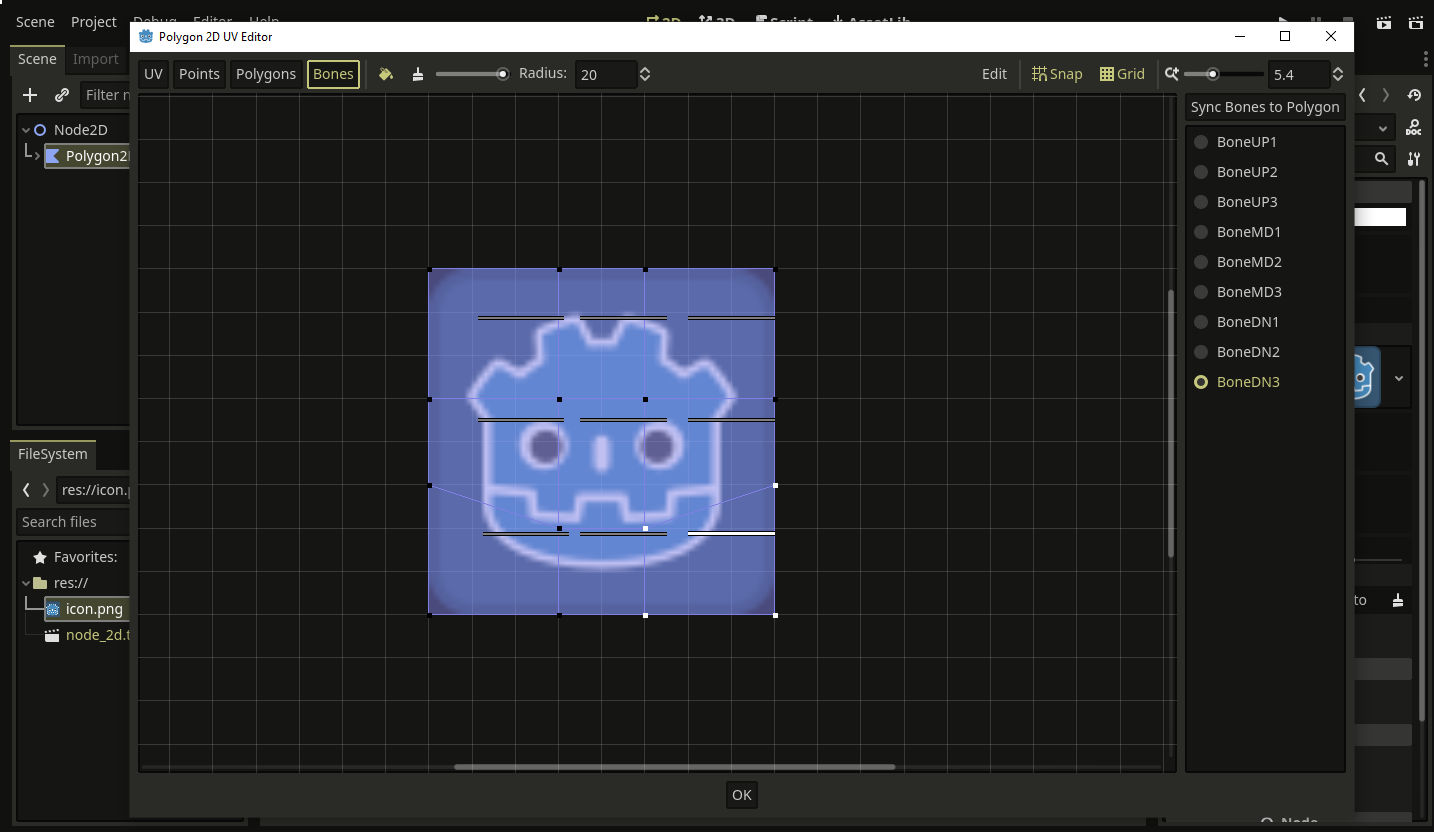1434x832 pixels.
Task: Switch to the Import tab
Action: point(96,59)
